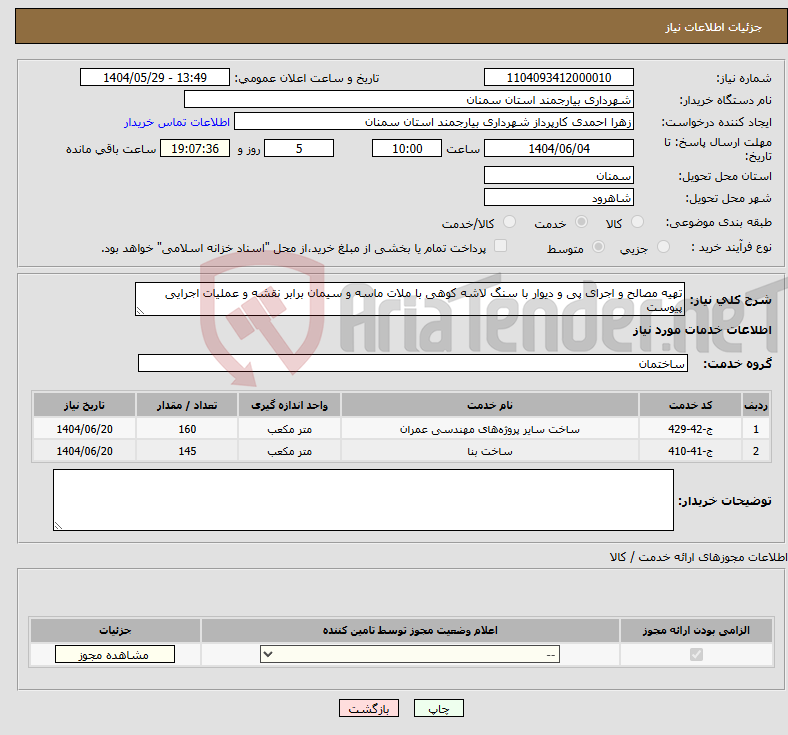Click ساخت سایر پروژه‌های مهندسی عمران cell

489,429
